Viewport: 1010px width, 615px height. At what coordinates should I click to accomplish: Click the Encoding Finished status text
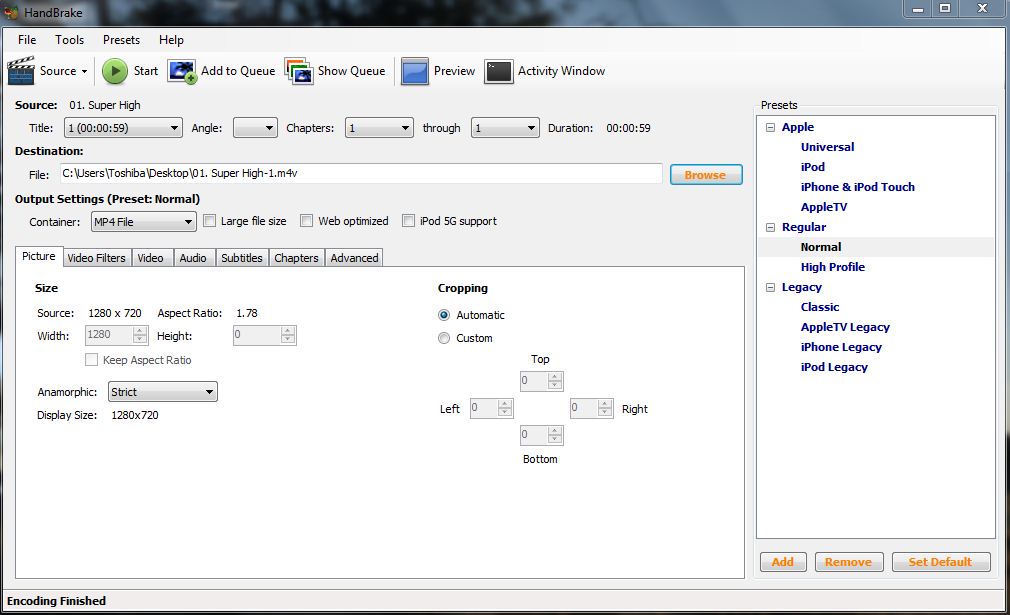56,601
